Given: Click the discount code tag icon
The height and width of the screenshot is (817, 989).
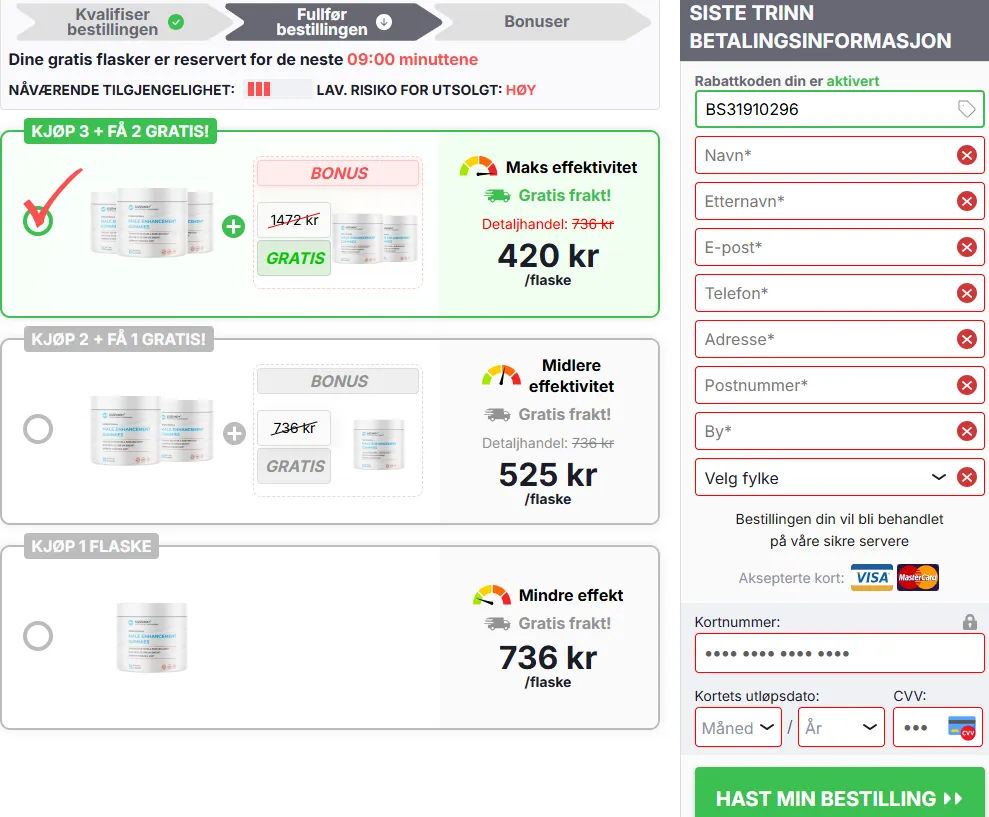Looking at the screenshot, I should coord(966,109).
